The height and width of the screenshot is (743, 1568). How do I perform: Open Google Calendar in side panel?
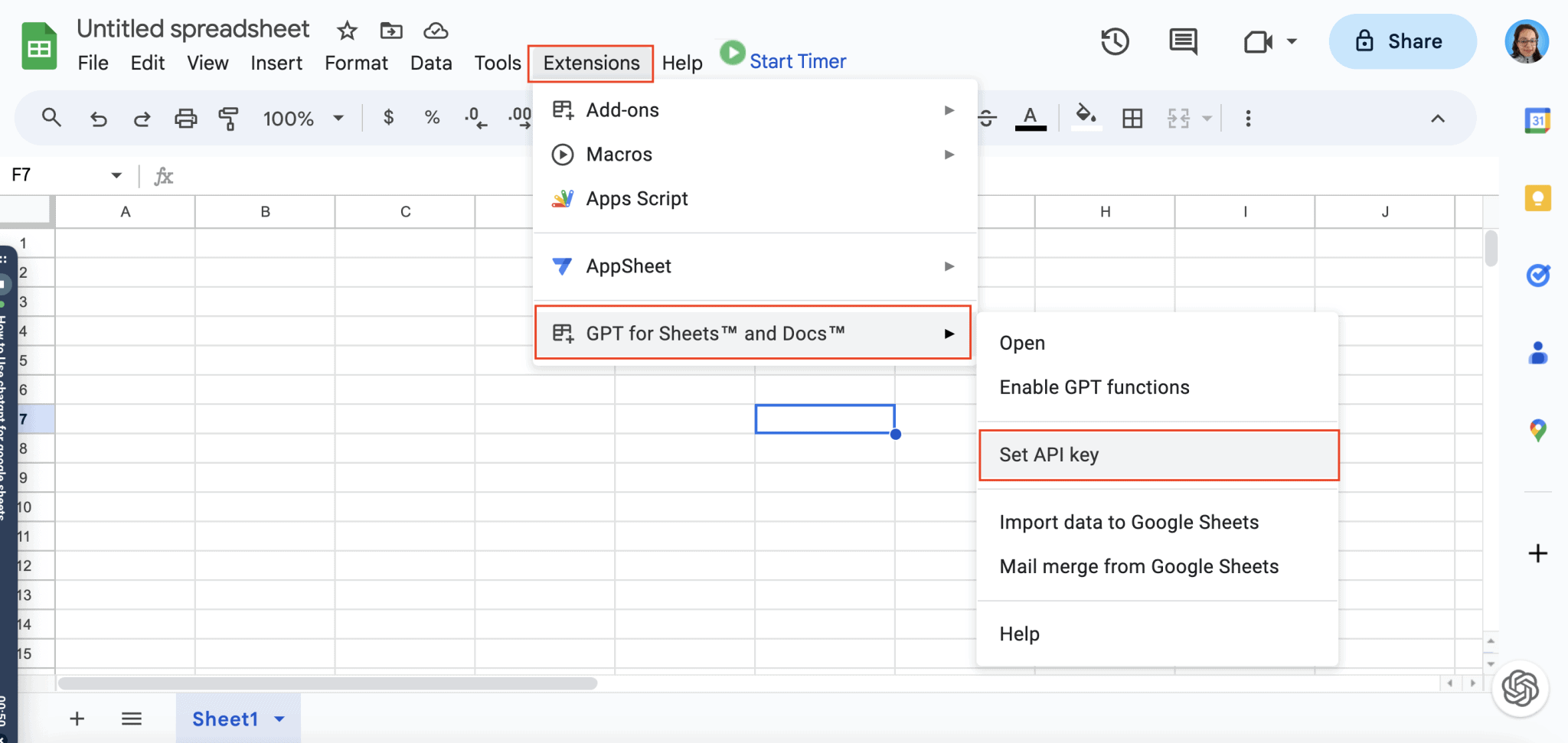1537,120
